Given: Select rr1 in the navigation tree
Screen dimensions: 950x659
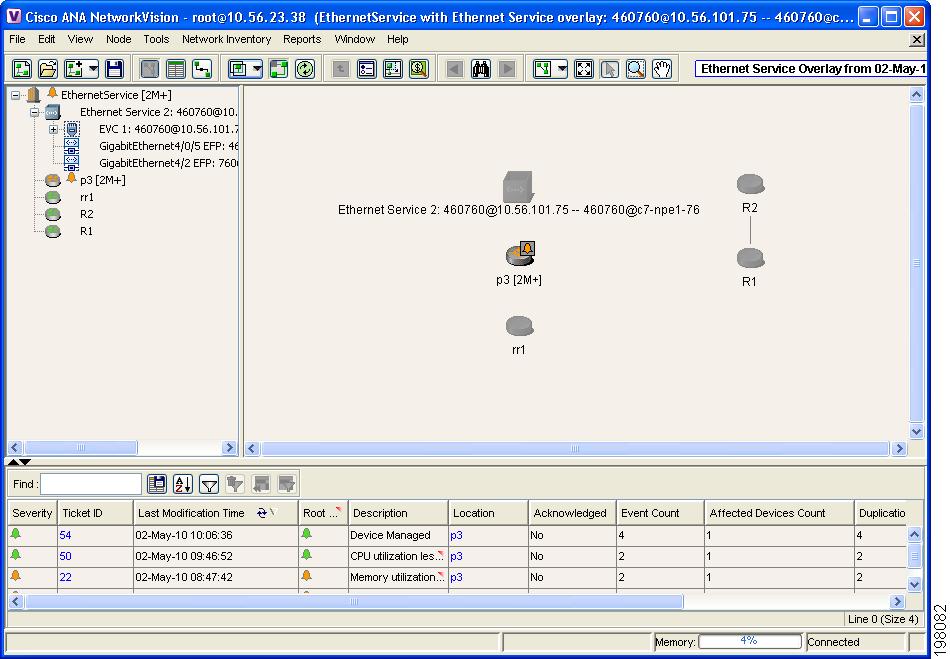Looking at the screenshot, I should point(87,197).
